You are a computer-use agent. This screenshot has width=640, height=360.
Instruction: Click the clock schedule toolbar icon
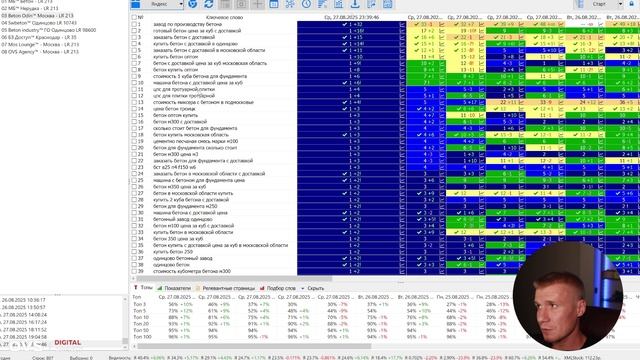coord(306,4)
